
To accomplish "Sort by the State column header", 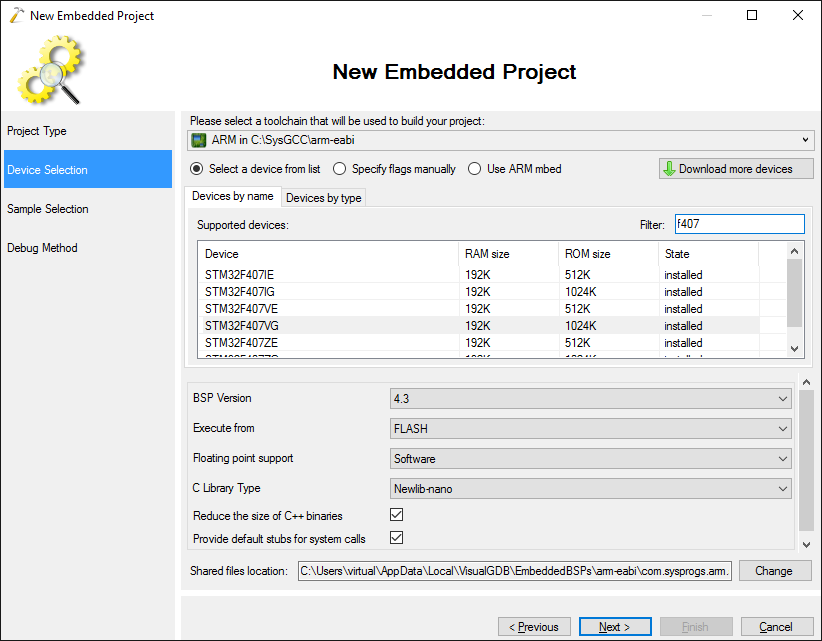I will tap(709, 254).
